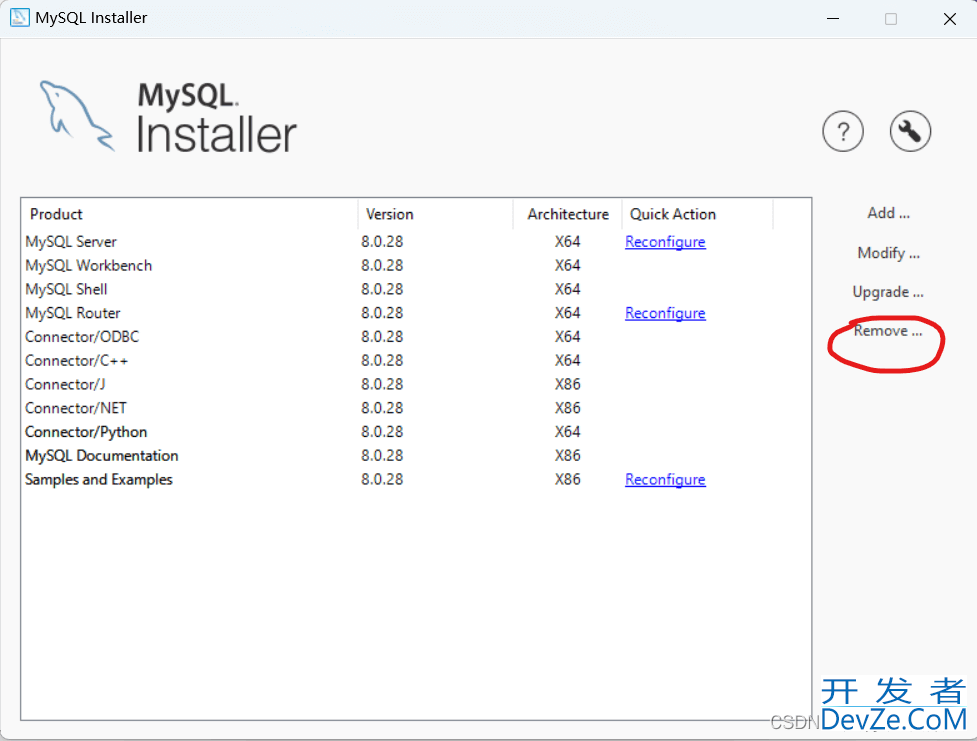Reconfigure MySQL Router via its link
Screen dimensions: 977x741
(x=665, y=313)
